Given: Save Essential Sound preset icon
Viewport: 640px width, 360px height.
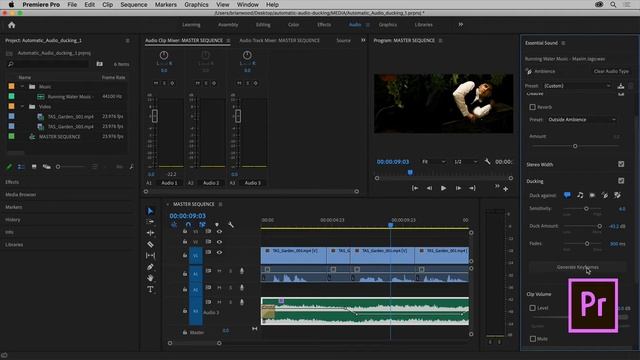Looking at the screenshot, I should 621,86.
